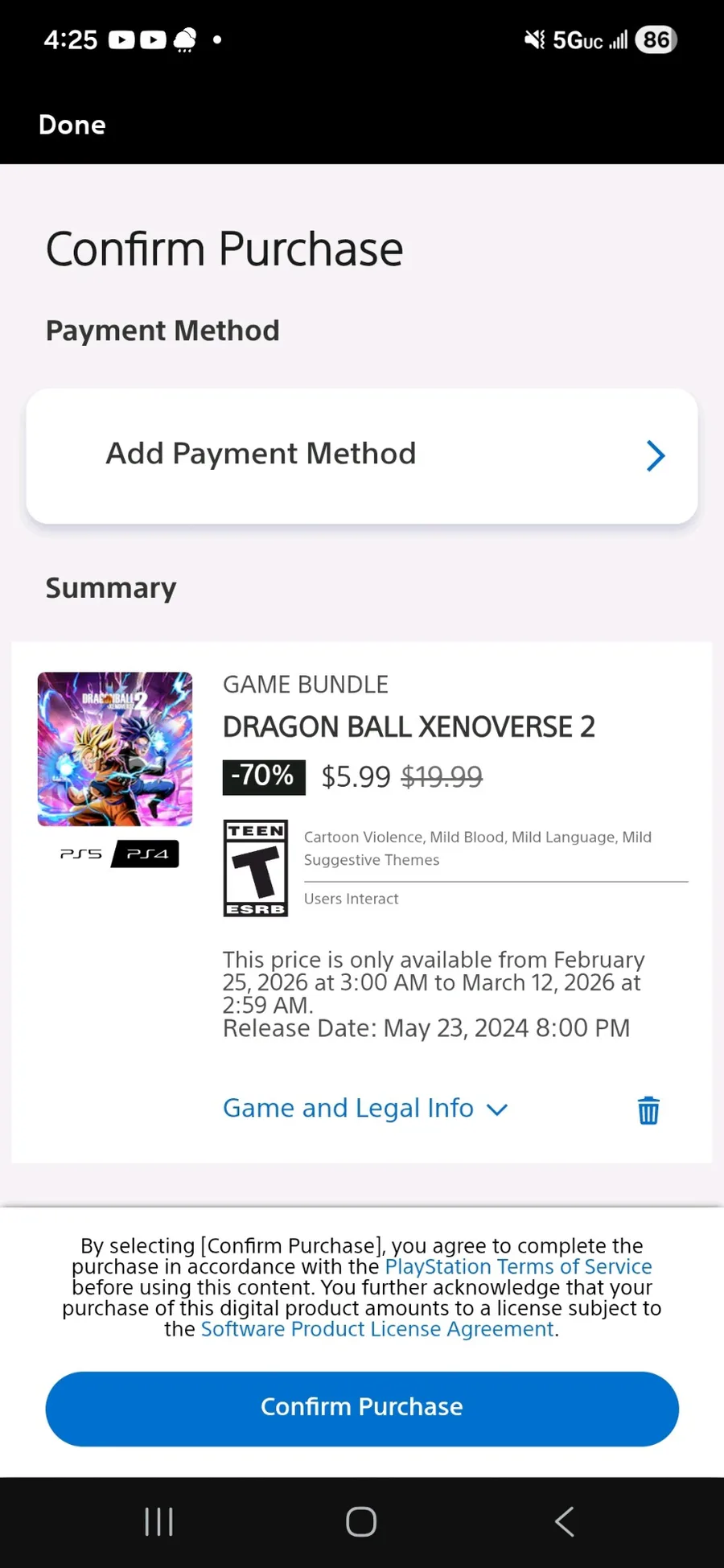Tap the -70% discount badge

pyautogui.click(x=264, y=776)
